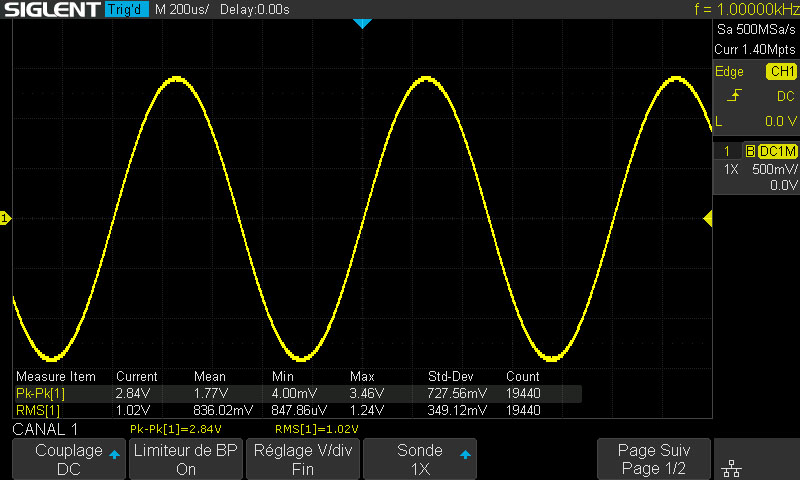Open the Couplage DC menu
This screenshot has height=480, width=800.
(69, 459)
